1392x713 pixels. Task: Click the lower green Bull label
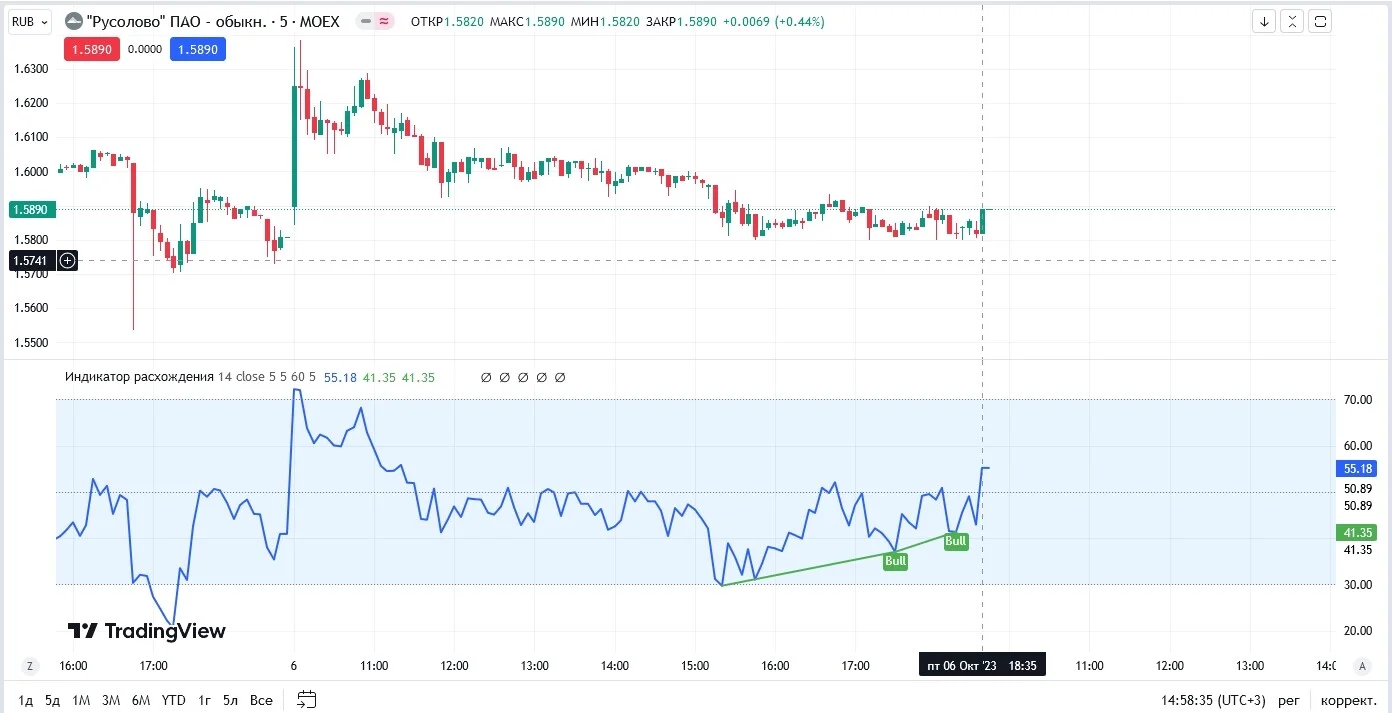[895, 561]
